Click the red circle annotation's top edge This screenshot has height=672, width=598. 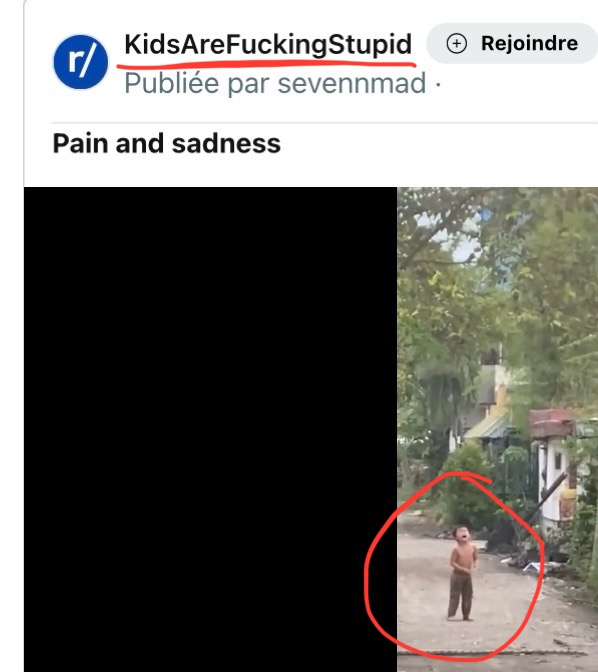[x=461, y=475]
